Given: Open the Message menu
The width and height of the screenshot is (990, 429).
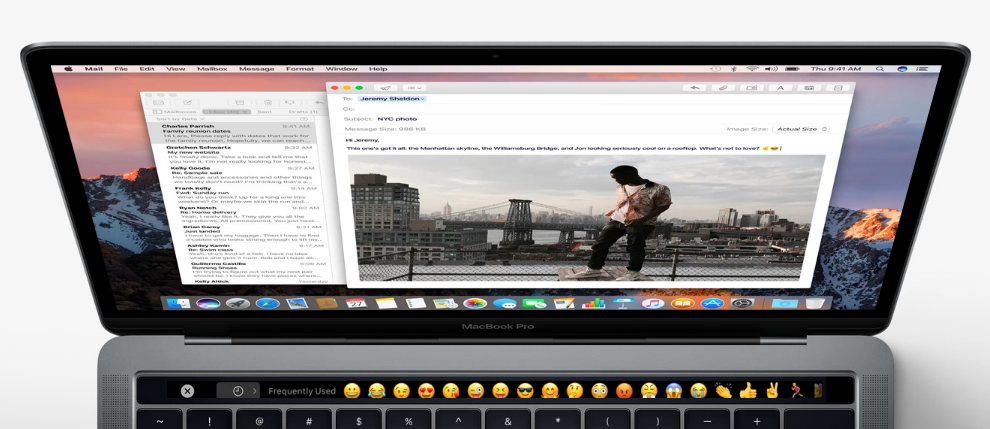Looking at the screenshot, I should pyautogui.click(x=256, y=69).
